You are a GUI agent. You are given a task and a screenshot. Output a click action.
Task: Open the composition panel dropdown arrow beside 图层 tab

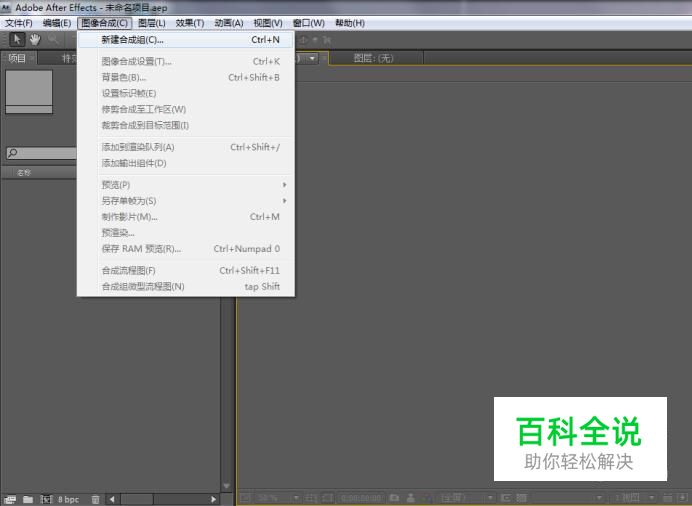pos(312,58)
